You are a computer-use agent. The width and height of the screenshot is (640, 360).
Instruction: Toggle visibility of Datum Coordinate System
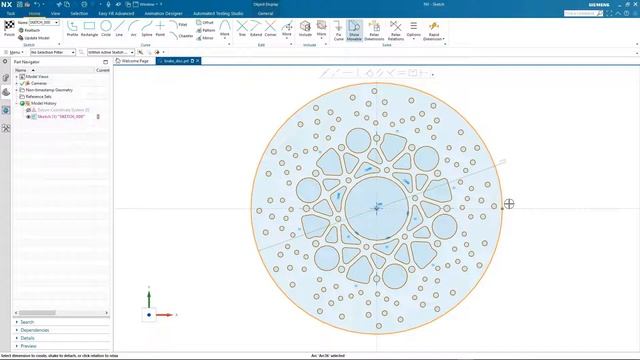[28, 110]
